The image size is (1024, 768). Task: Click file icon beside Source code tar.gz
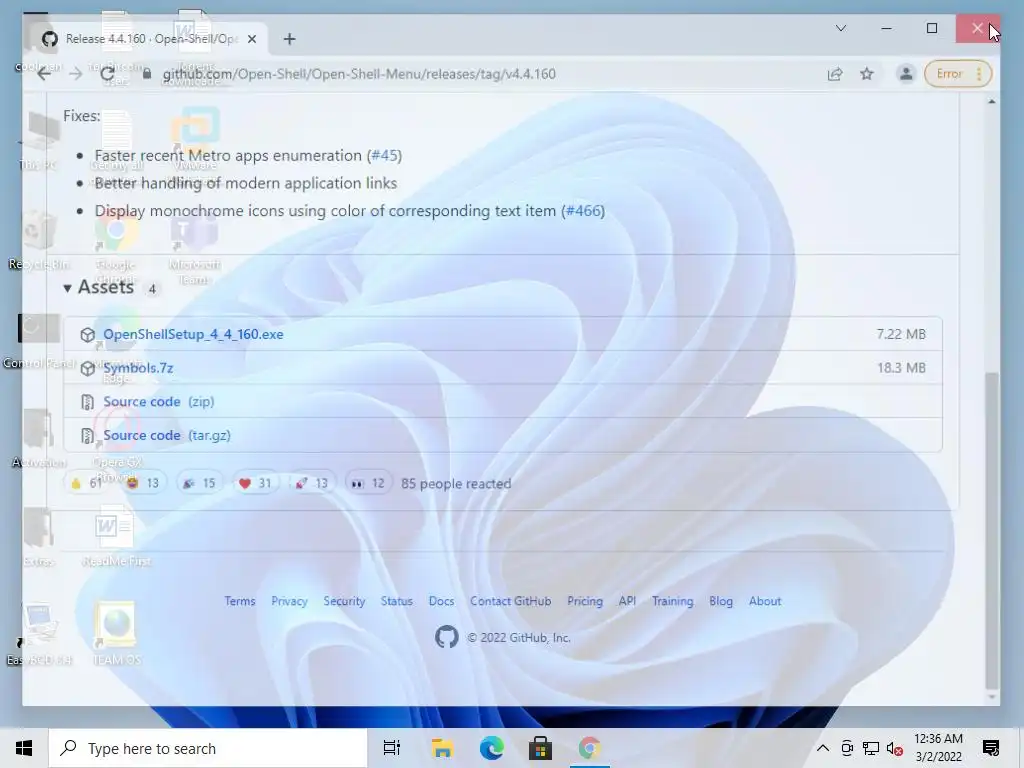88,436
